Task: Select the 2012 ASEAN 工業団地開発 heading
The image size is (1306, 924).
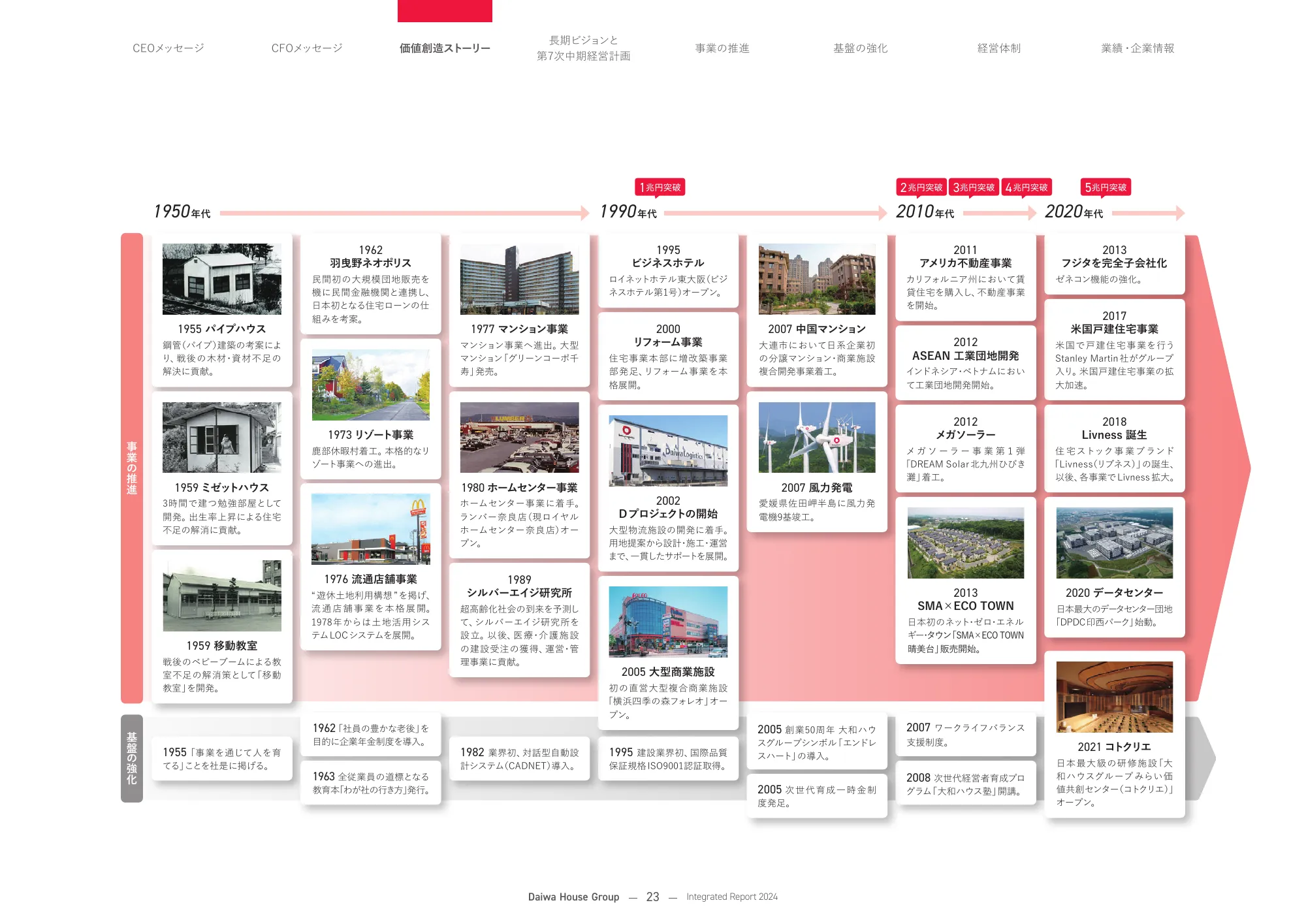Action: 966,349
